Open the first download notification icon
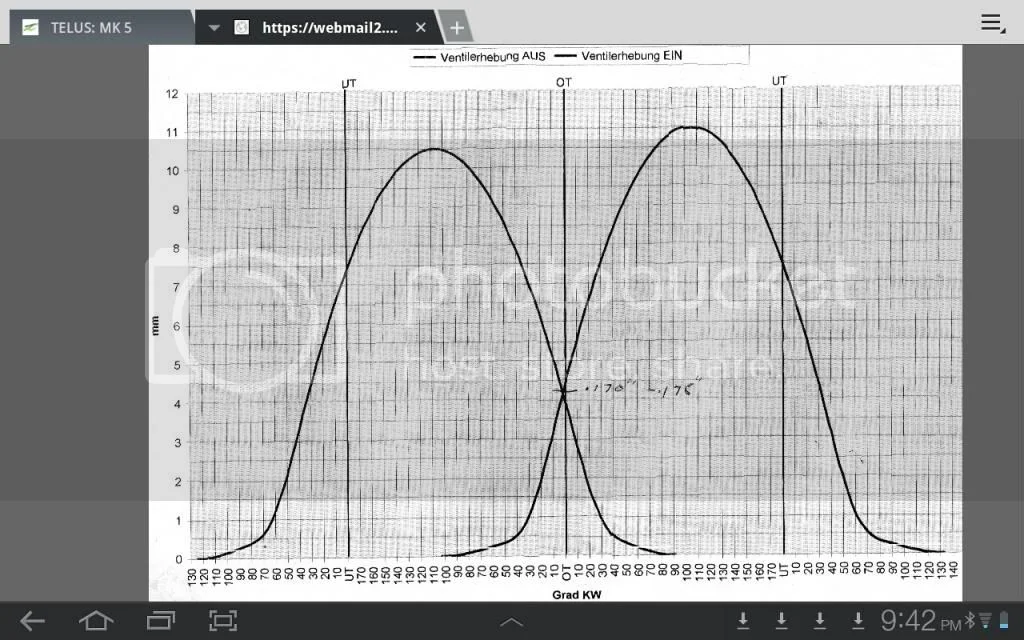 click(743, 621)
